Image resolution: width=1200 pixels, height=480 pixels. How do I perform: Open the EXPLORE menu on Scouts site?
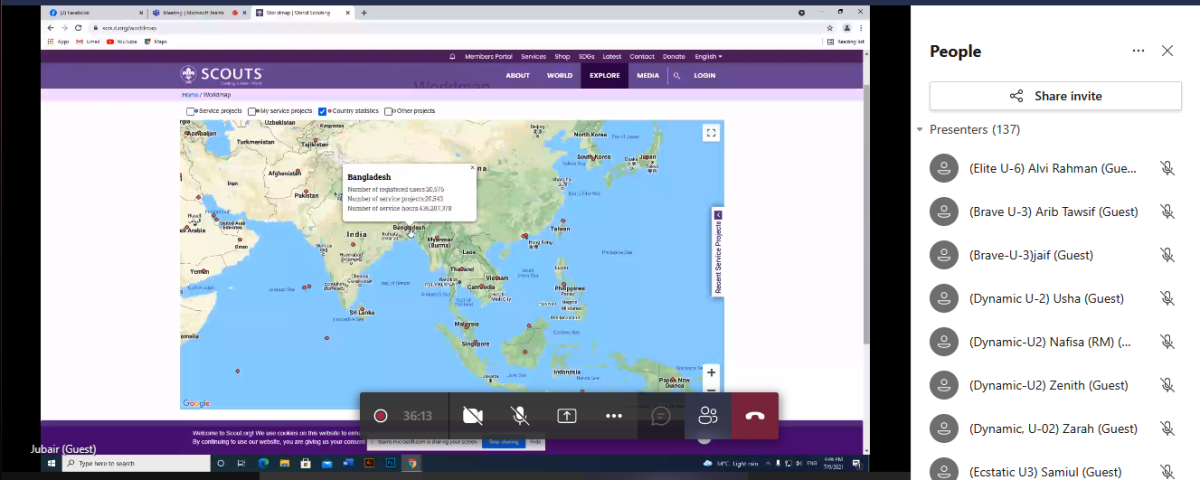(x=604, y=76)
